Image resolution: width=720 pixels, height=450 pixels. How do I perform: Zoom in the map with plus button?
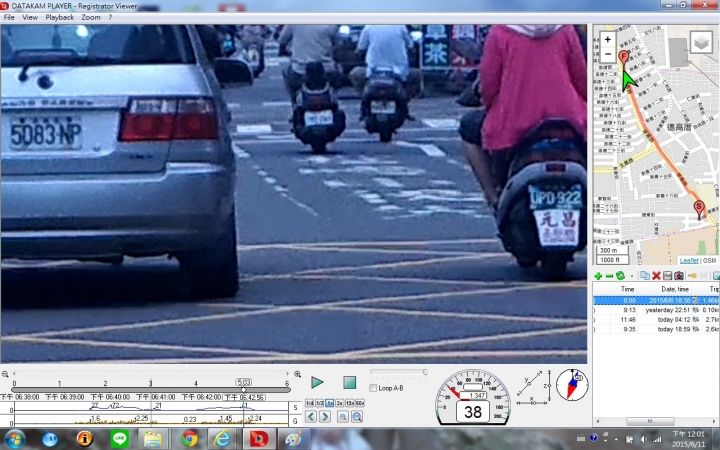click(608, 39)
